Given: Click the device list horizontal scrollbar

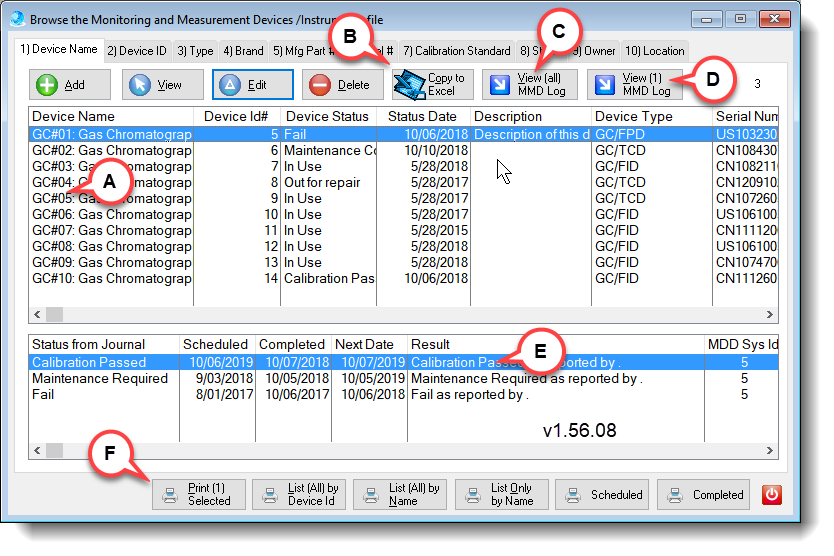Looking at the screenshot, I should (x=400, y=314).
